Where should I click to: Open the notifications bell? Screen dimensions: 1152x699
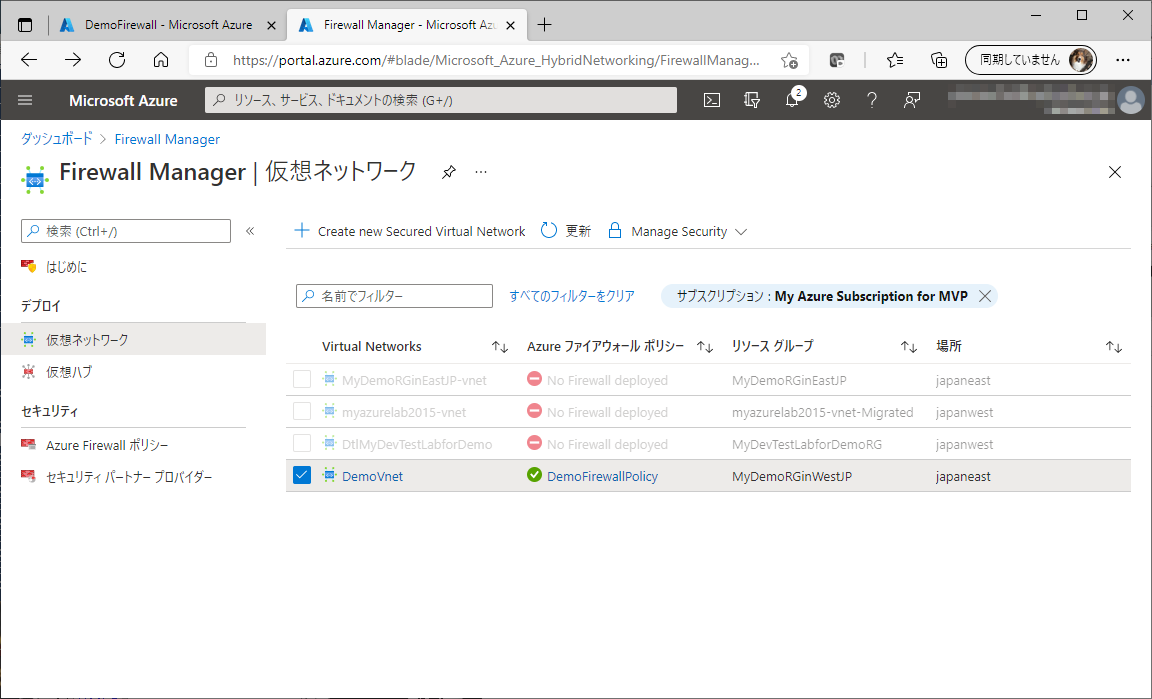click(x=792, y=100)
